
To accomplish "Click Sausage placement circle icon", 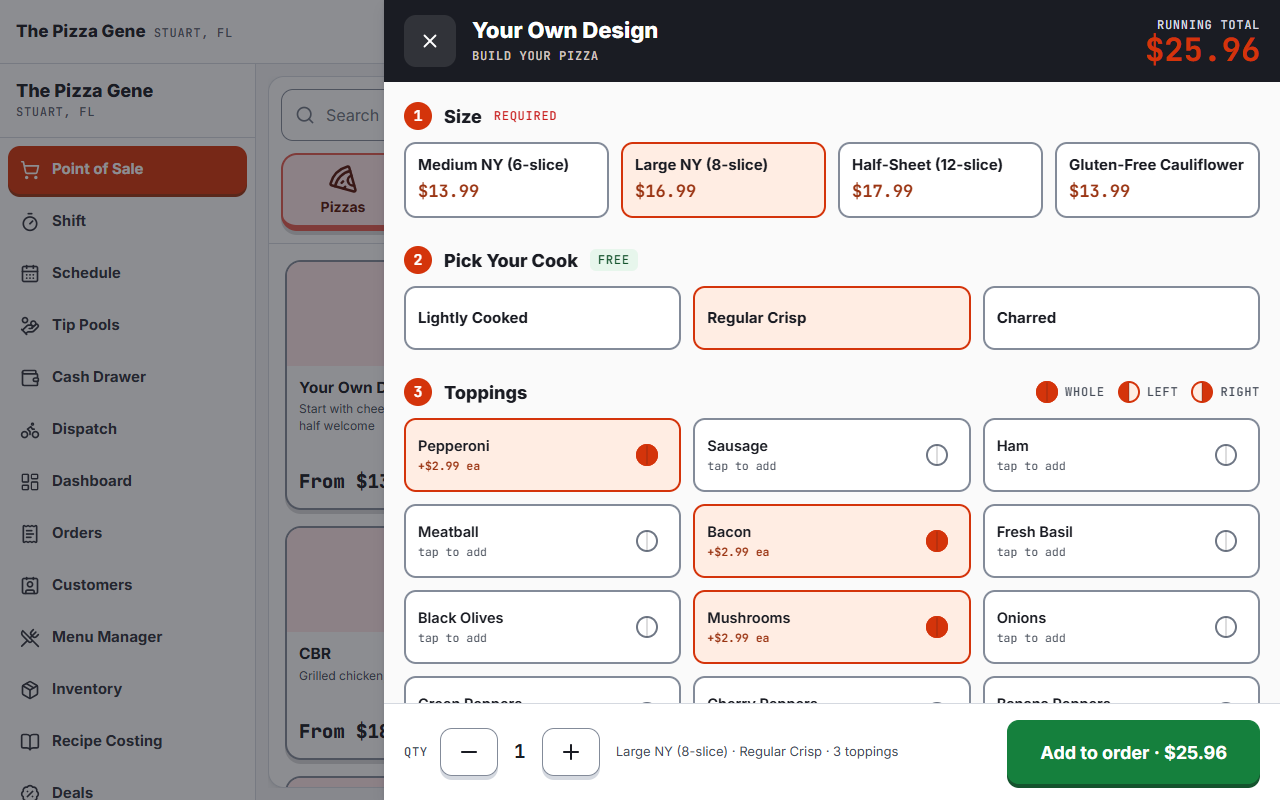I will click(x=937, y=455).
